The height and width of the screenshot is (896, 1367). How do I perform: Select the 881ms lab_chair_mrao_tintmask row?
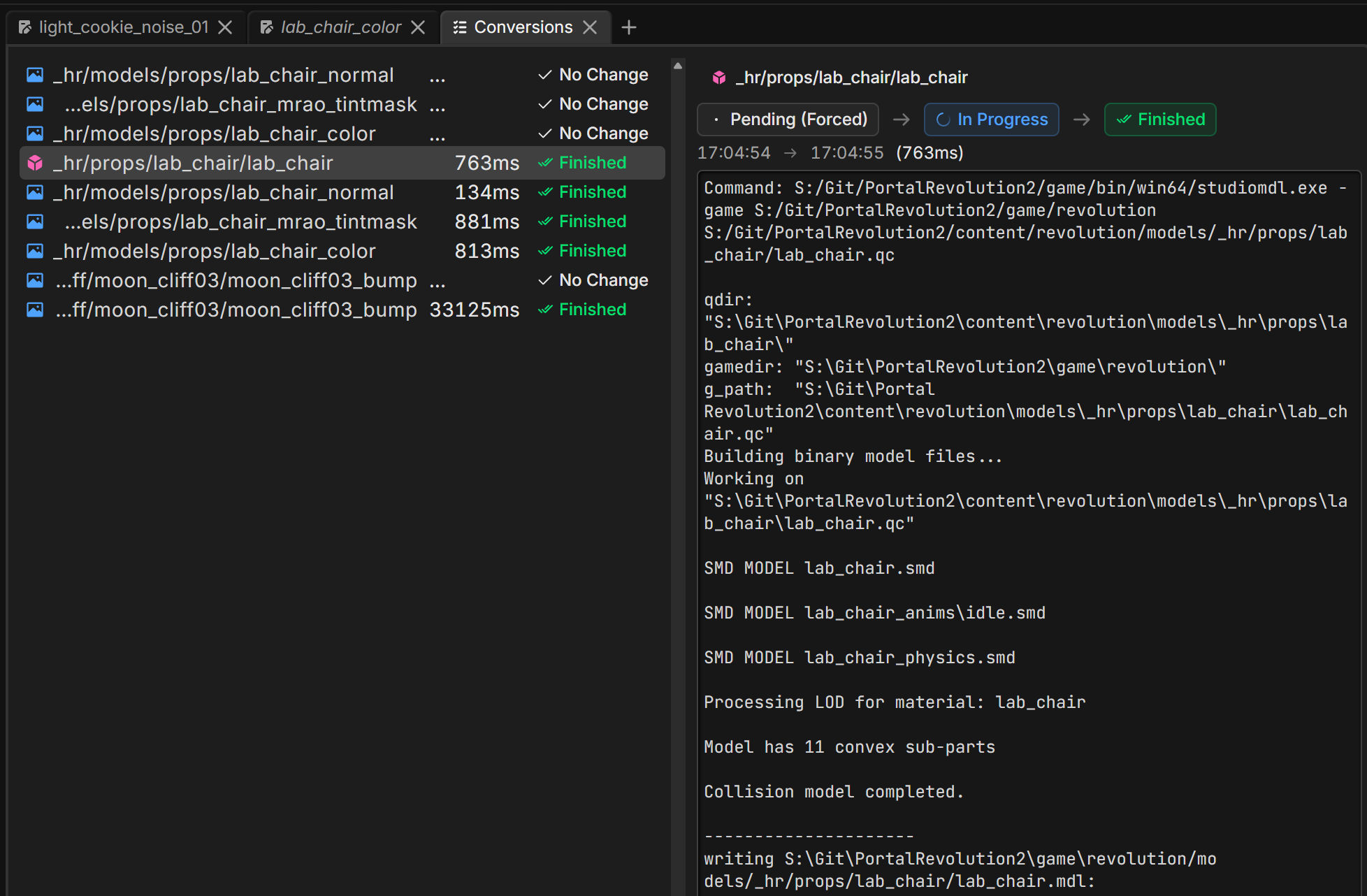342,222
